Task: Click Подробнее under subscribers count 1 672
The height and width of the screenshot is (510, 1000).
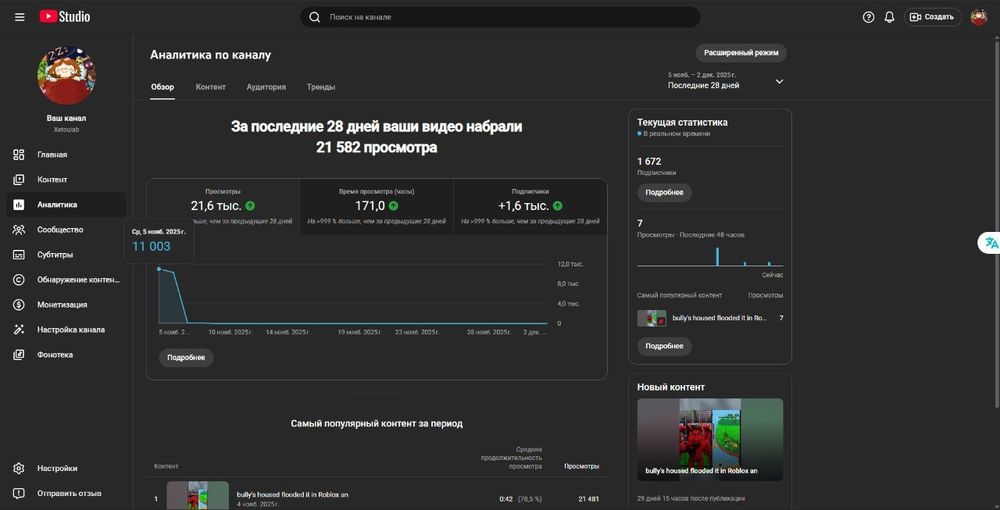Action: pyautogui.click(x=664, y=193)
